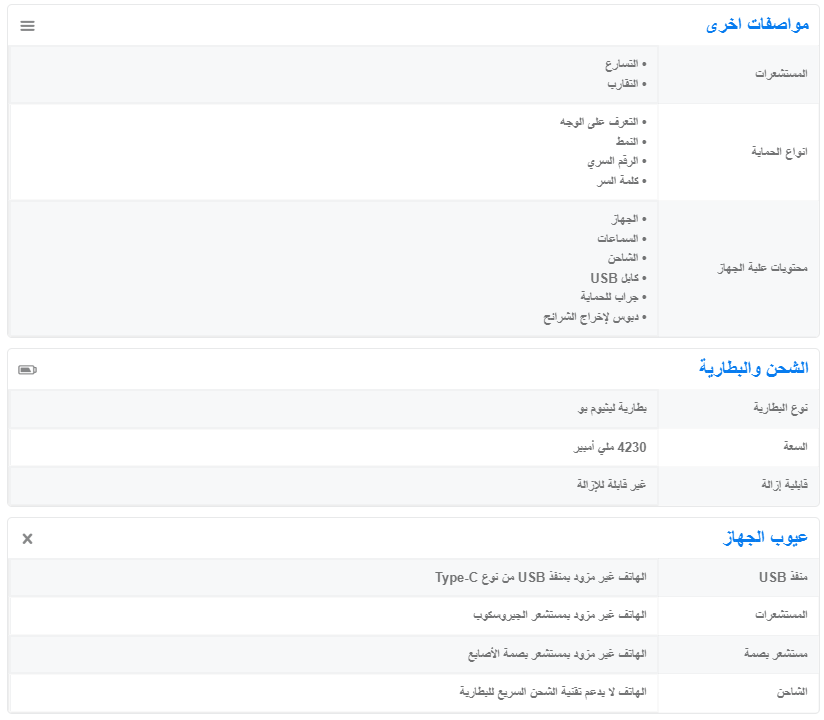Click the السعة row label
This screenshot has width=824, height=720.
click(x=795, y=447)
